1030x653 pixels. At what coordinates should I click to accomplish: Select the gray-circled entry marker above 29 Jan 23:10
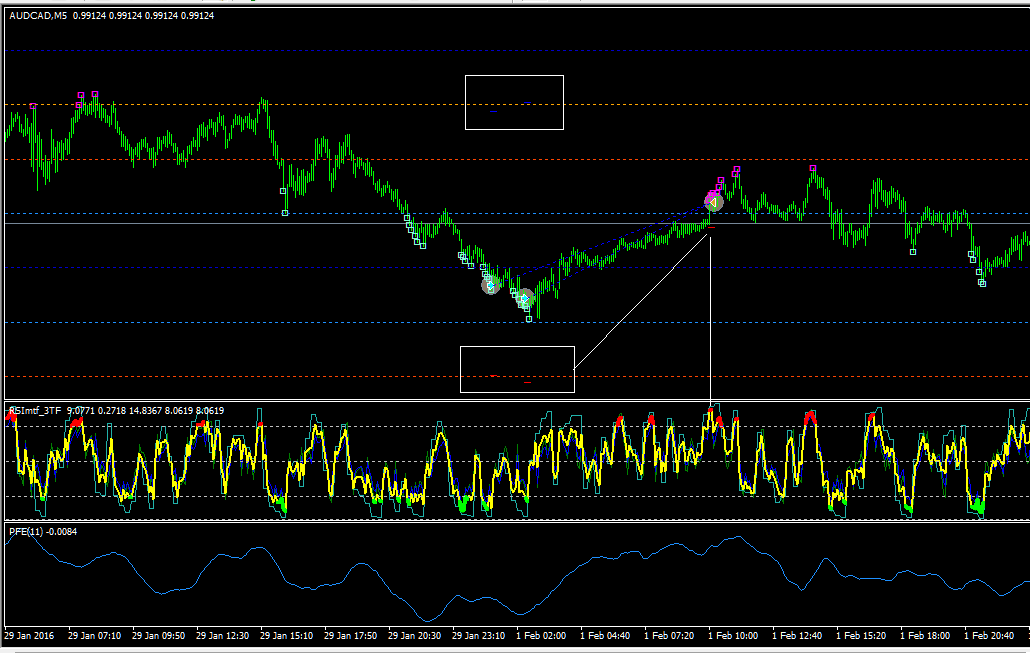(490, 285)
